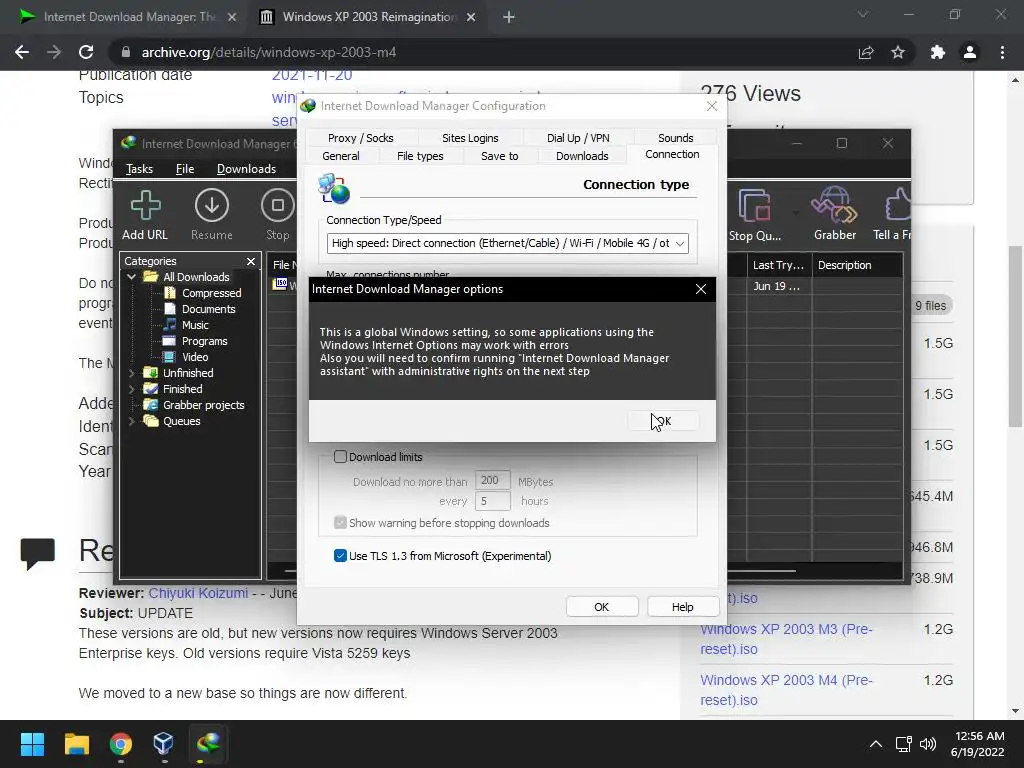The height and width of the screenshot is (768, 1024).
Task: Expand the Unfinished category
Action: 132,373
